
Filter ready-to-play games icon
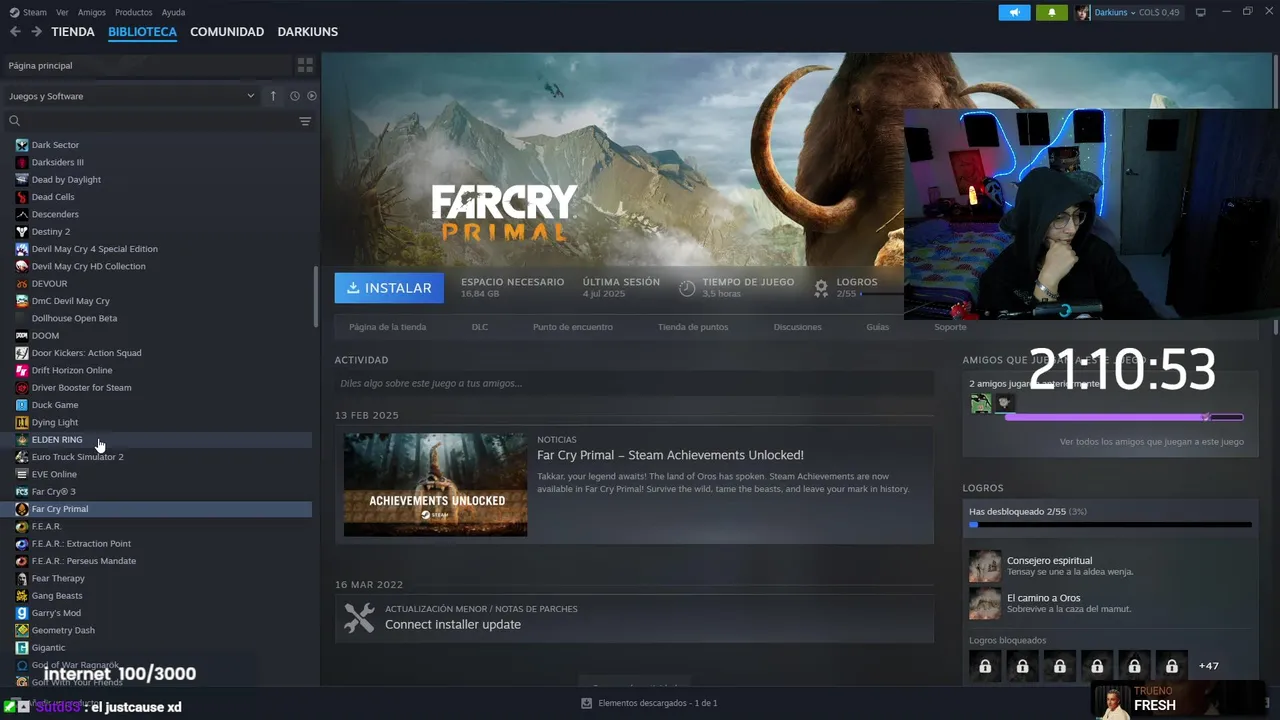[312, 96]
